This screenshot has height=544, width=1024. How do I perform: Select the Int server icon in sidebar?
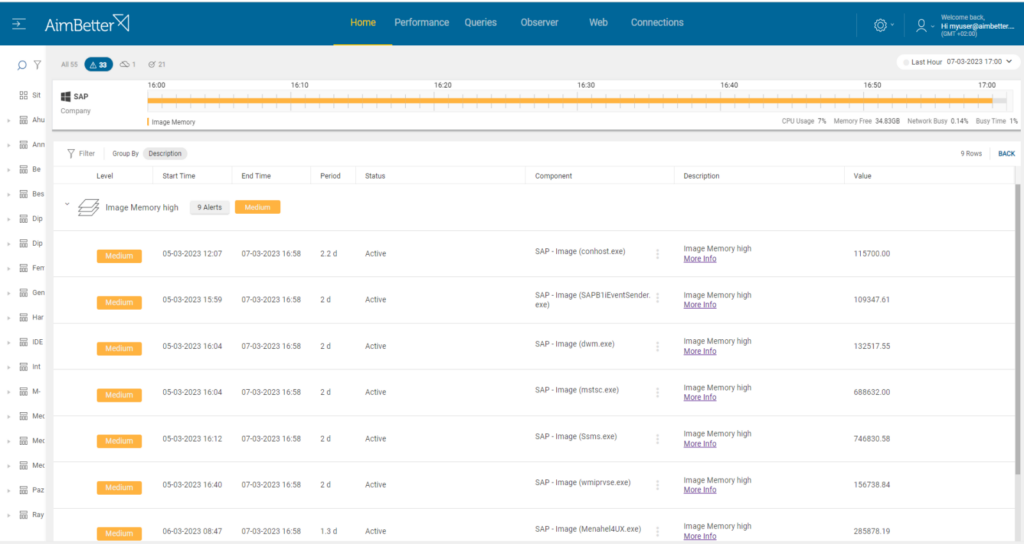coord(24,367)
